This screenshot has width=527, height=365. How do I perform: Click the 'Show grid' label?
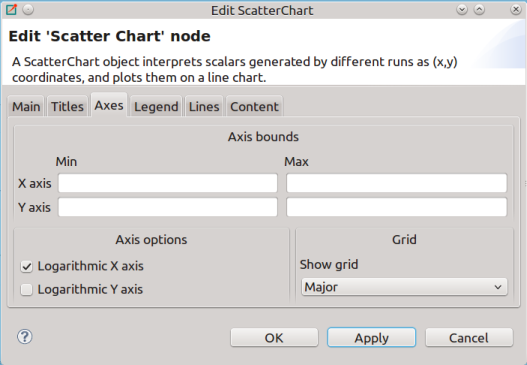click(329, 265)
